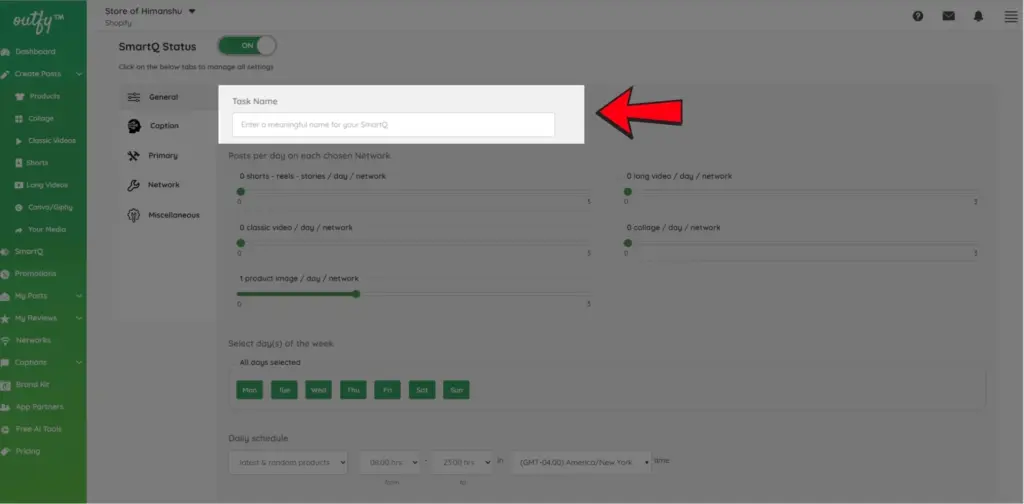Click the help question mark icon
Image resolution: width=1024 pixels, height=504 pixels.
(x=918, y=16)
